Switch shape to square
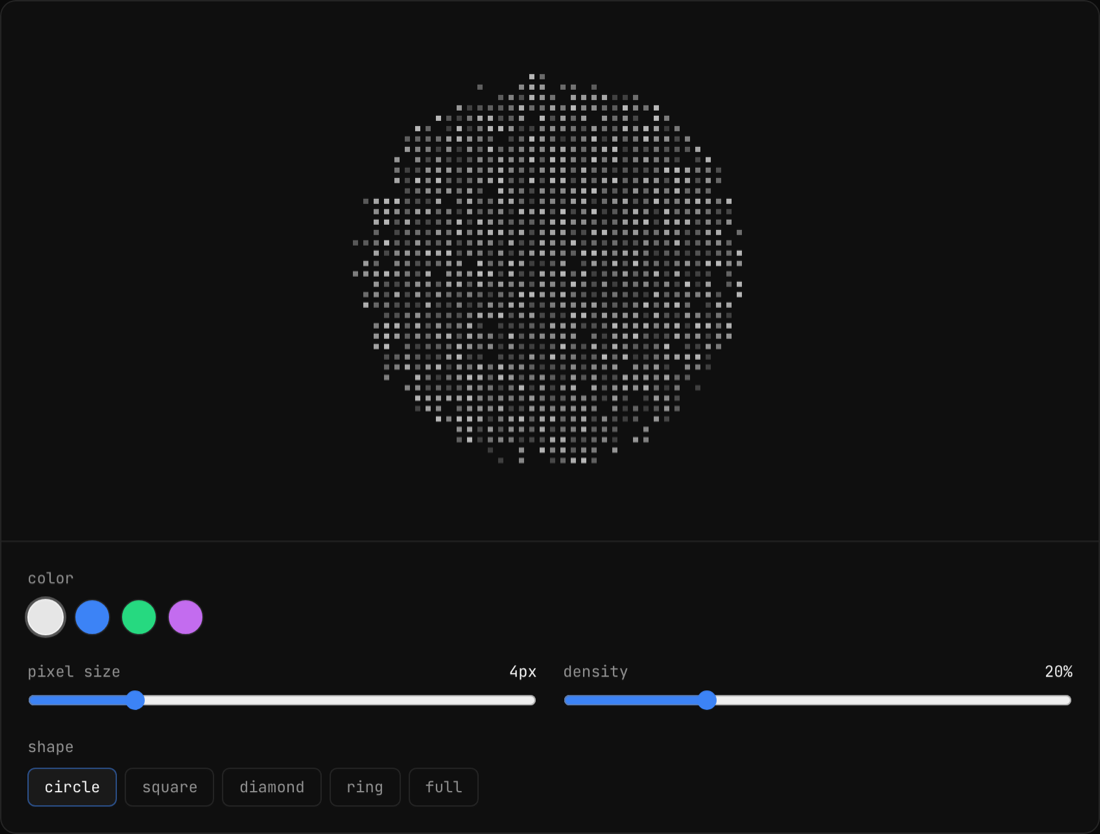 click(169, 787)
